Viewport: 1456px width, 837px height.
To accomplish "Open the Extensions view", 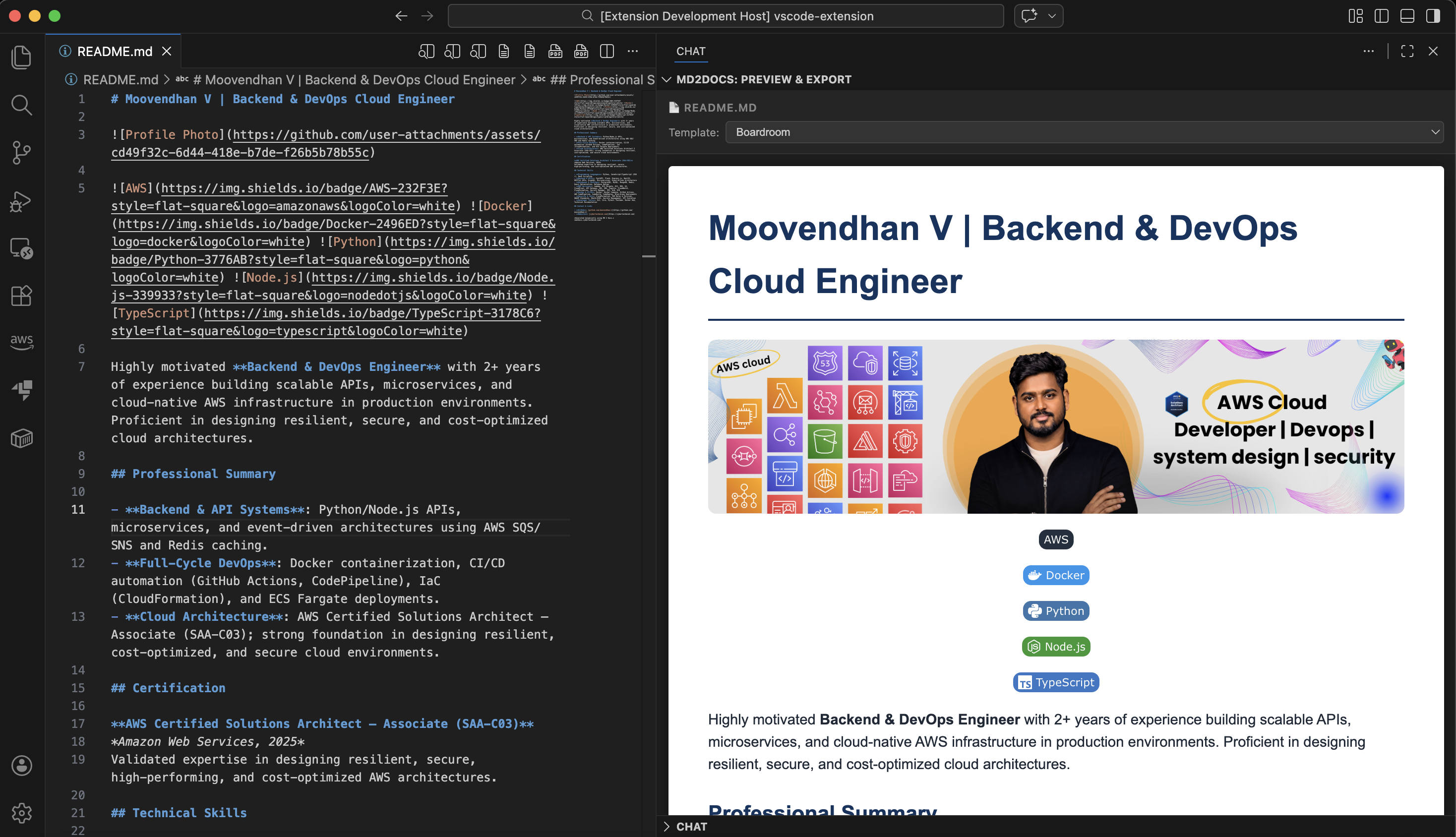I will click(22, 296).
